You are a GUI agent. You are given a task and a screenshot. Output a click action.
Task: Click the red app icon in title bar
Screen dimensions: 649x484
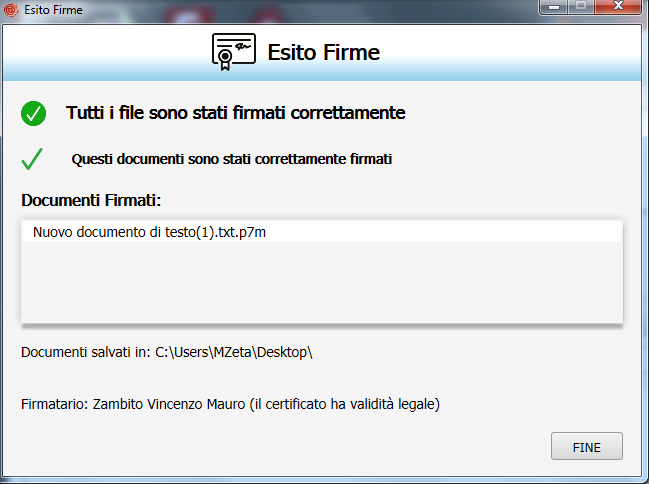12,9
